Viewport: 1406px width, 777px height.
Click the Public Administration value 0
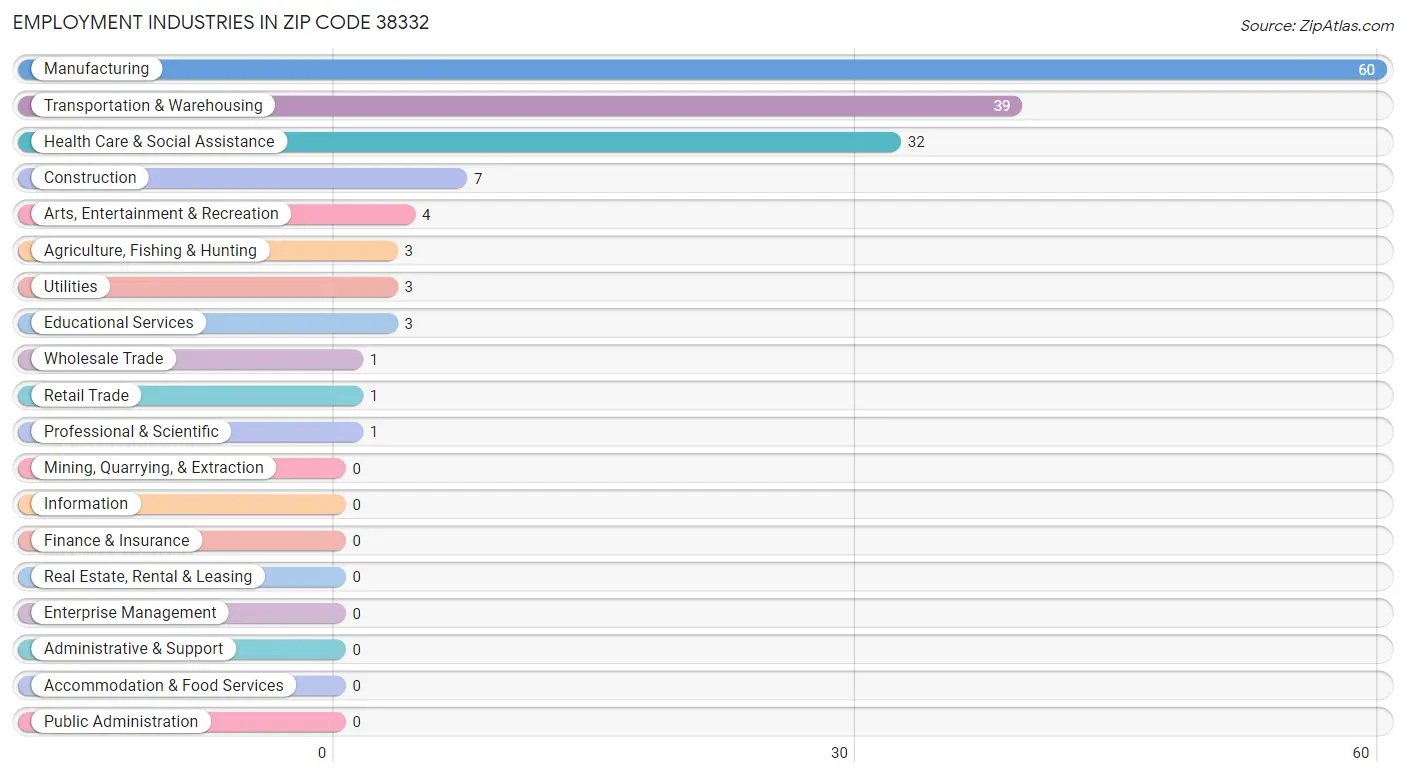356,722
